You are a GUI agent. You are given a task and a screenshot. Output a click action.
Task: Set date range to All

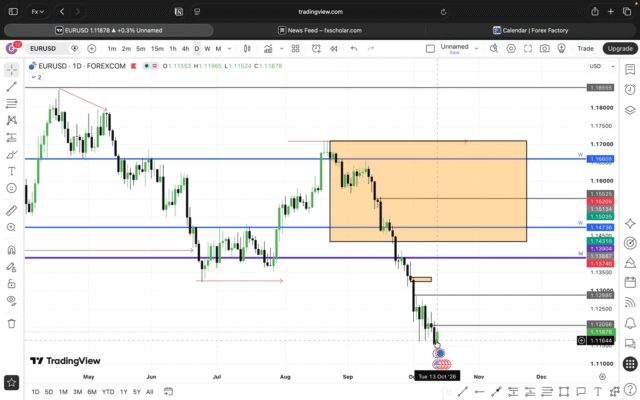(149, 392)
